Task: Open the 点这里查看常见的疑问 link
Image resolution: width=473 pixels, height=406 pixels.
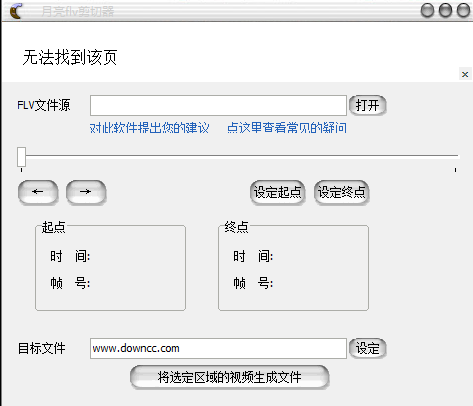Action: pyautogui.click(x=287, y=128)
